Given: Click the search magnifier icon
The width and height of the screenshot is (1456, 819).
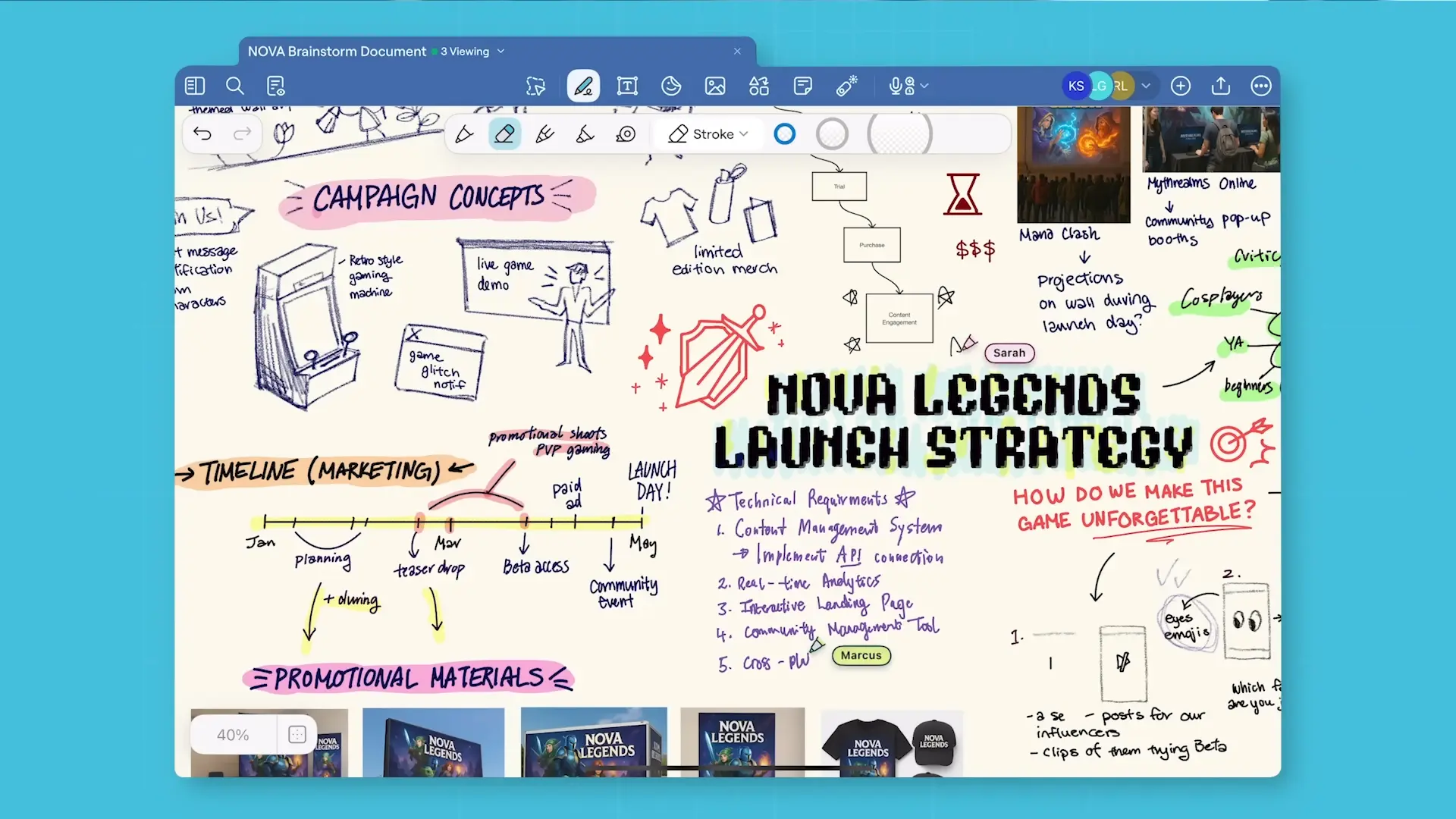Looking at the screenshot, I should 235,86.
